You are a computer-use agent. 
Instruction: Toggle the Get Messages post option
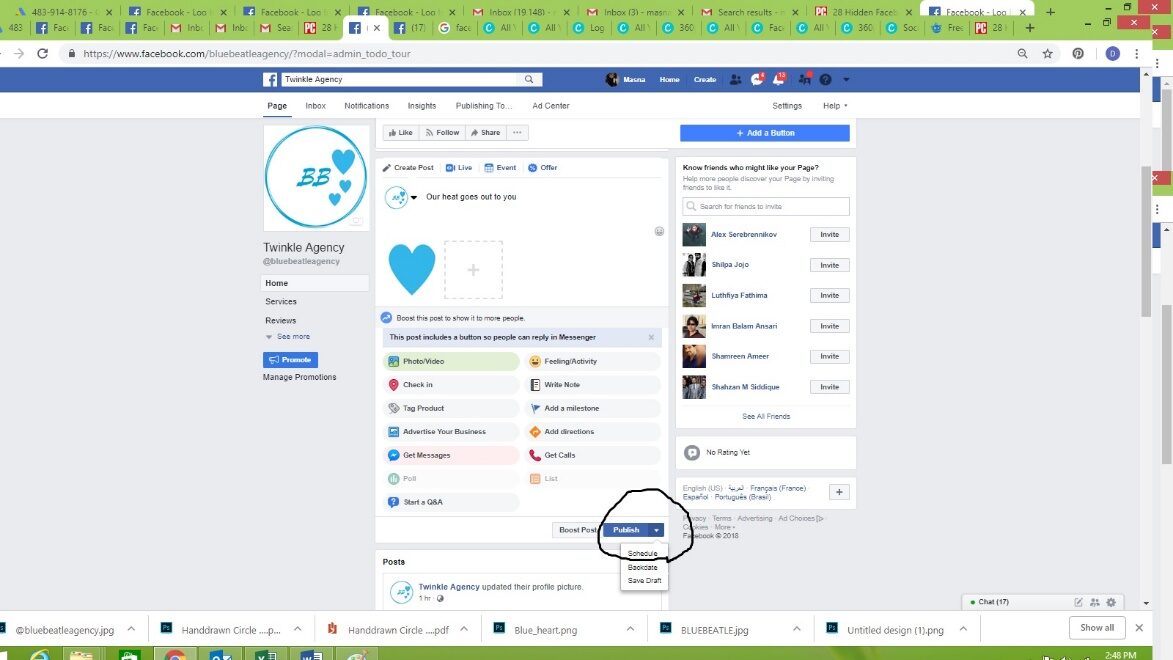coord(451,455)
